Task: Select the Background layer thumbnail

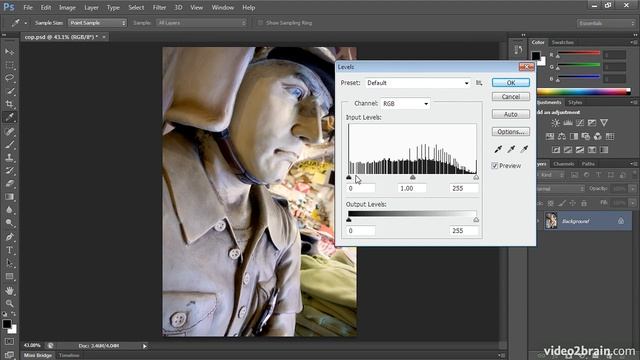Action: [x=551, y=221]
